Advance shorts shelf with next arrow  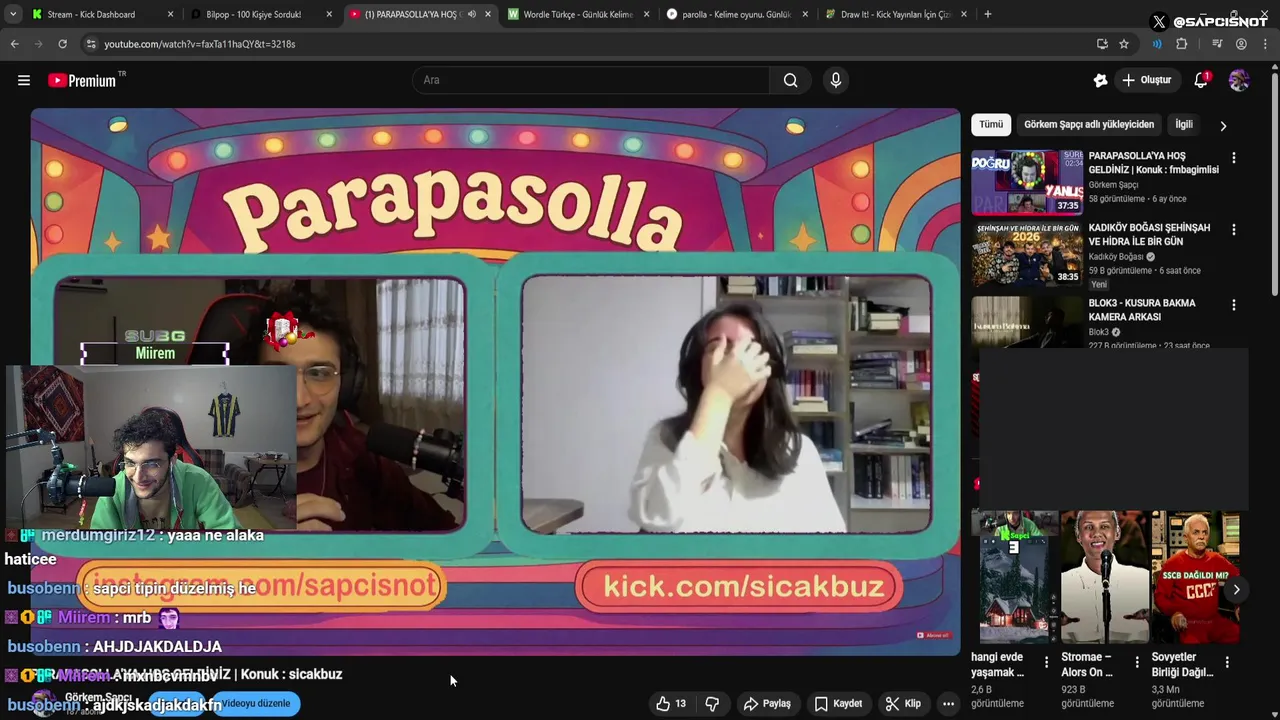coord(1236,590)
